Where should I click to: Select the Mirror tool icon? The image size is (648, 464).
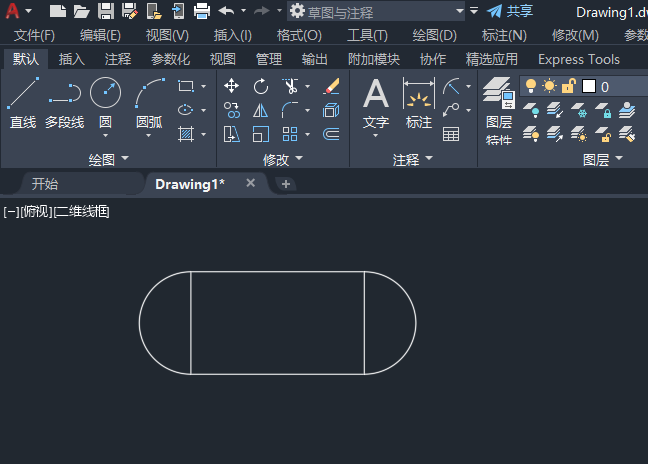261,111
